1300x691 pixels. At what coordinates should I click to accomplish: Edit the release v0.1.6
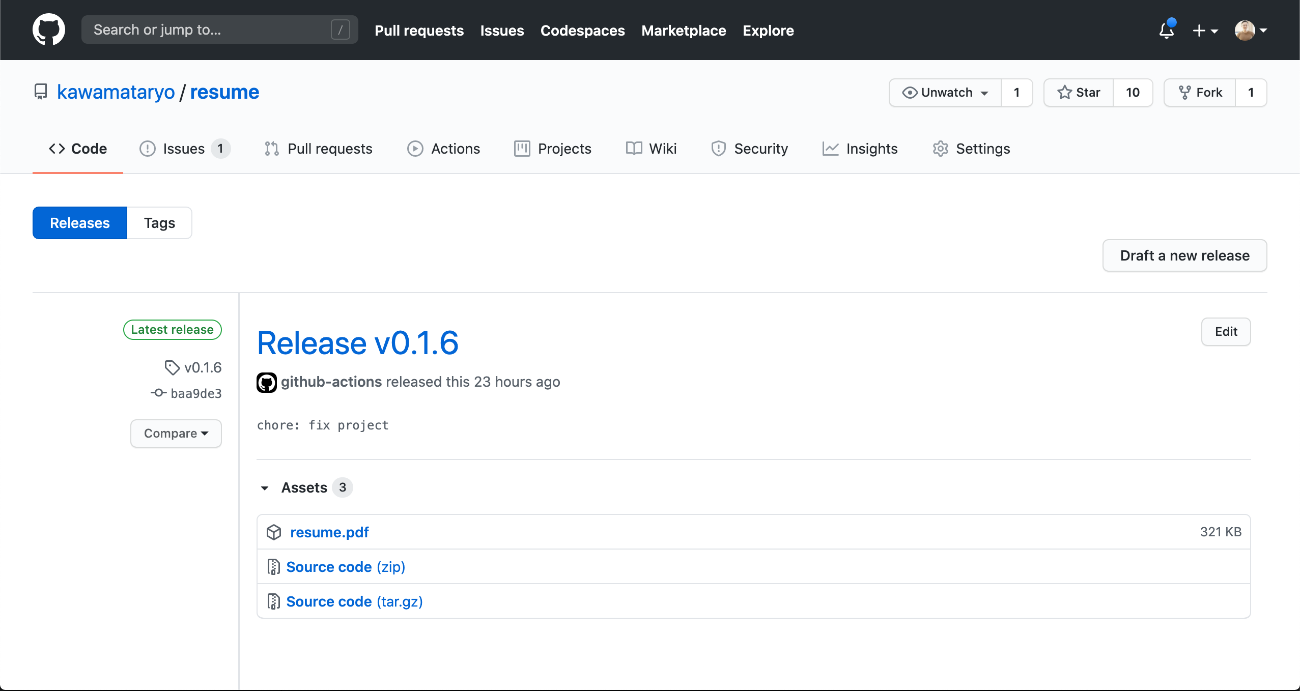[x=1226, y=332]
